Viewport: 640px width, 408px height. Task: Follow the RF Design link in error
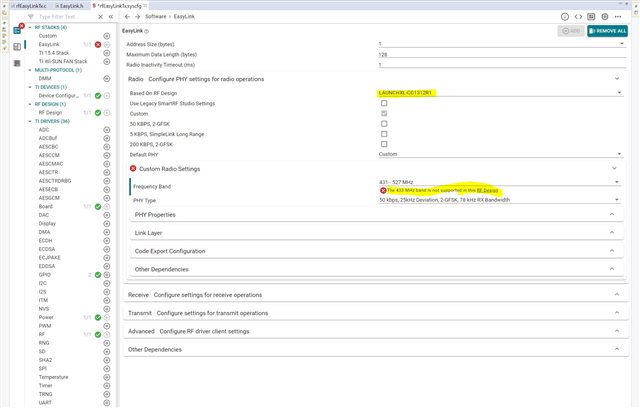pos(487,190)
